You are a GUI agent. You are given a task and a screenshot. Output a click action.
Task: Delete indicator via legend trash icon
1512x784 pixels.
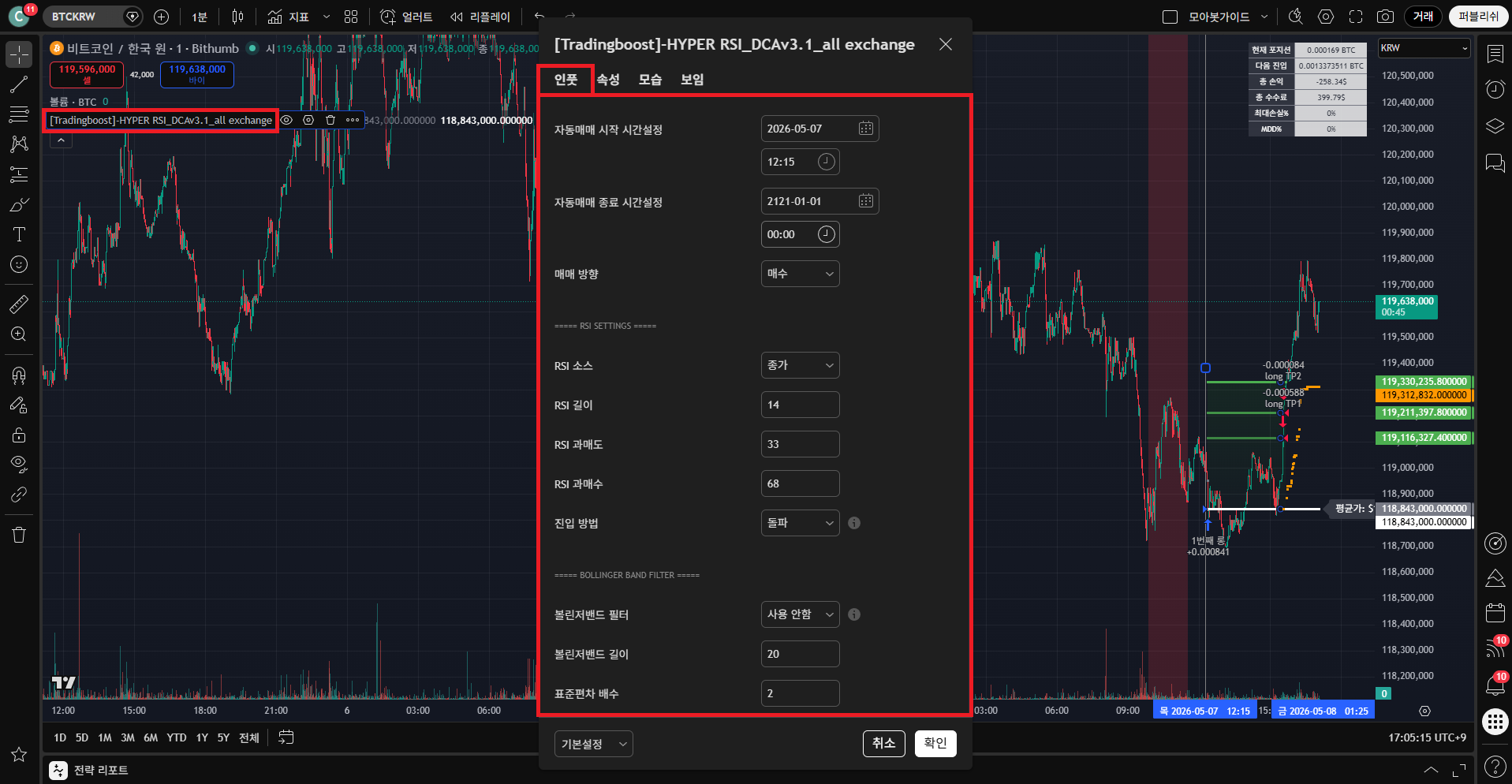tap(330, 120)
